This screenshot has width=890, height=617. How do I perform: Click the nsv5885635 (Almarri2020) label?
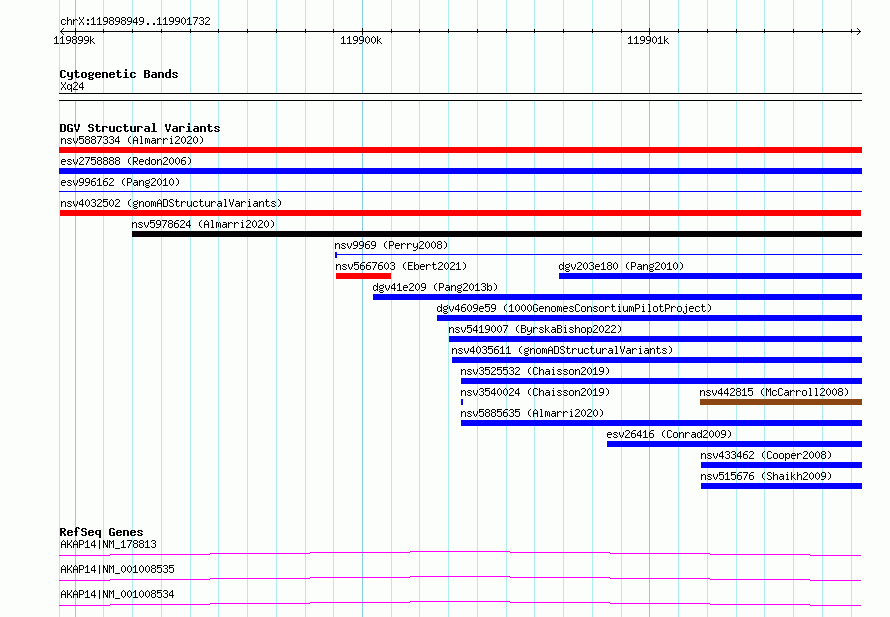pos(532,413)
